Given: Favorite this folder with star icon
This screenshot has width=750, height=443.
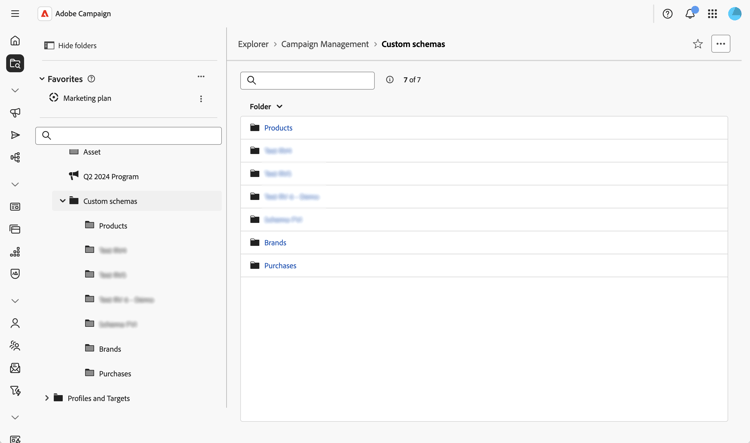Looking at the screenshot, I should pyautogui.click(x=698, y=44).
